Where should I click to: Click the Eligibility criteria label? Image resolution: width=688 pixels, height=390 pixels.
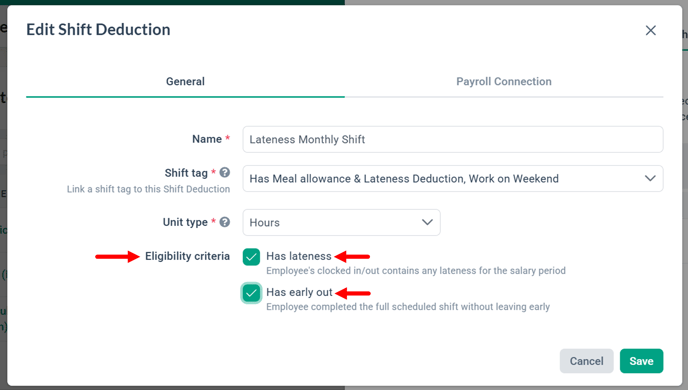(x=187, y=256)
